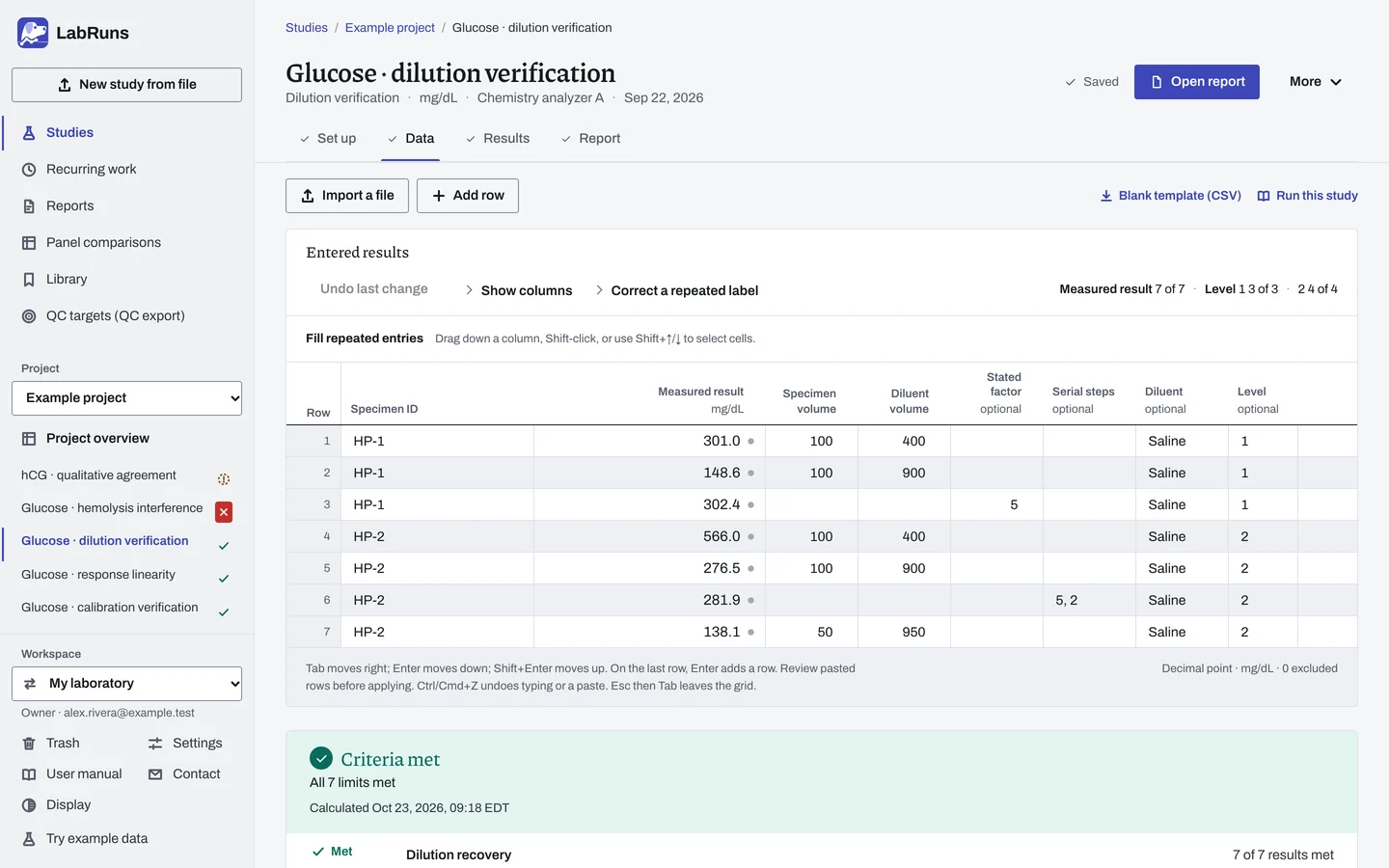Viewport: 1389px width, 868px height.
Task: Select Saline diluent cell in row 4
Action: tap(1183, 537)
